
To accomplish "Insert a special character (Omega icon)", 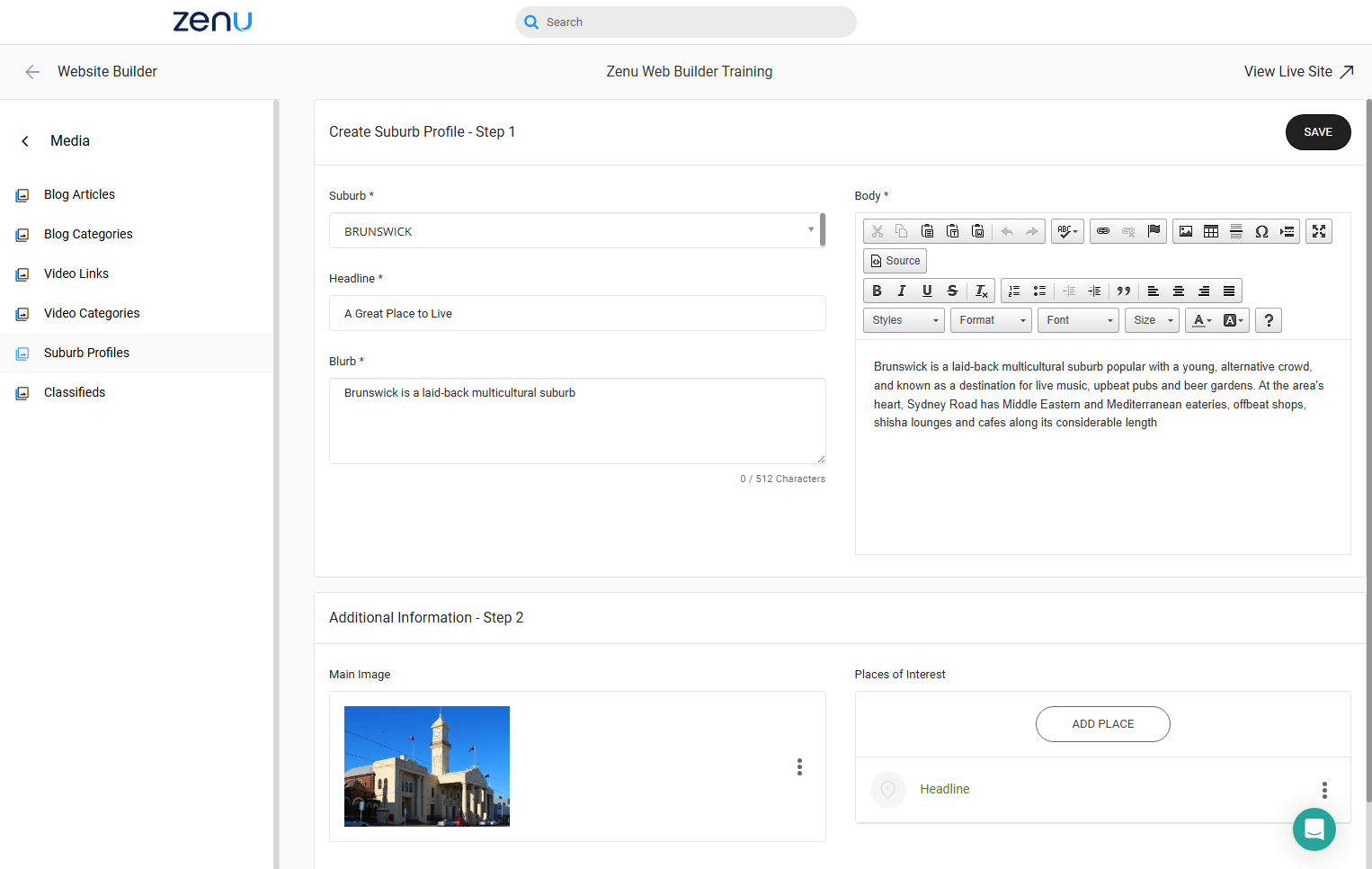I will 1261,231.
